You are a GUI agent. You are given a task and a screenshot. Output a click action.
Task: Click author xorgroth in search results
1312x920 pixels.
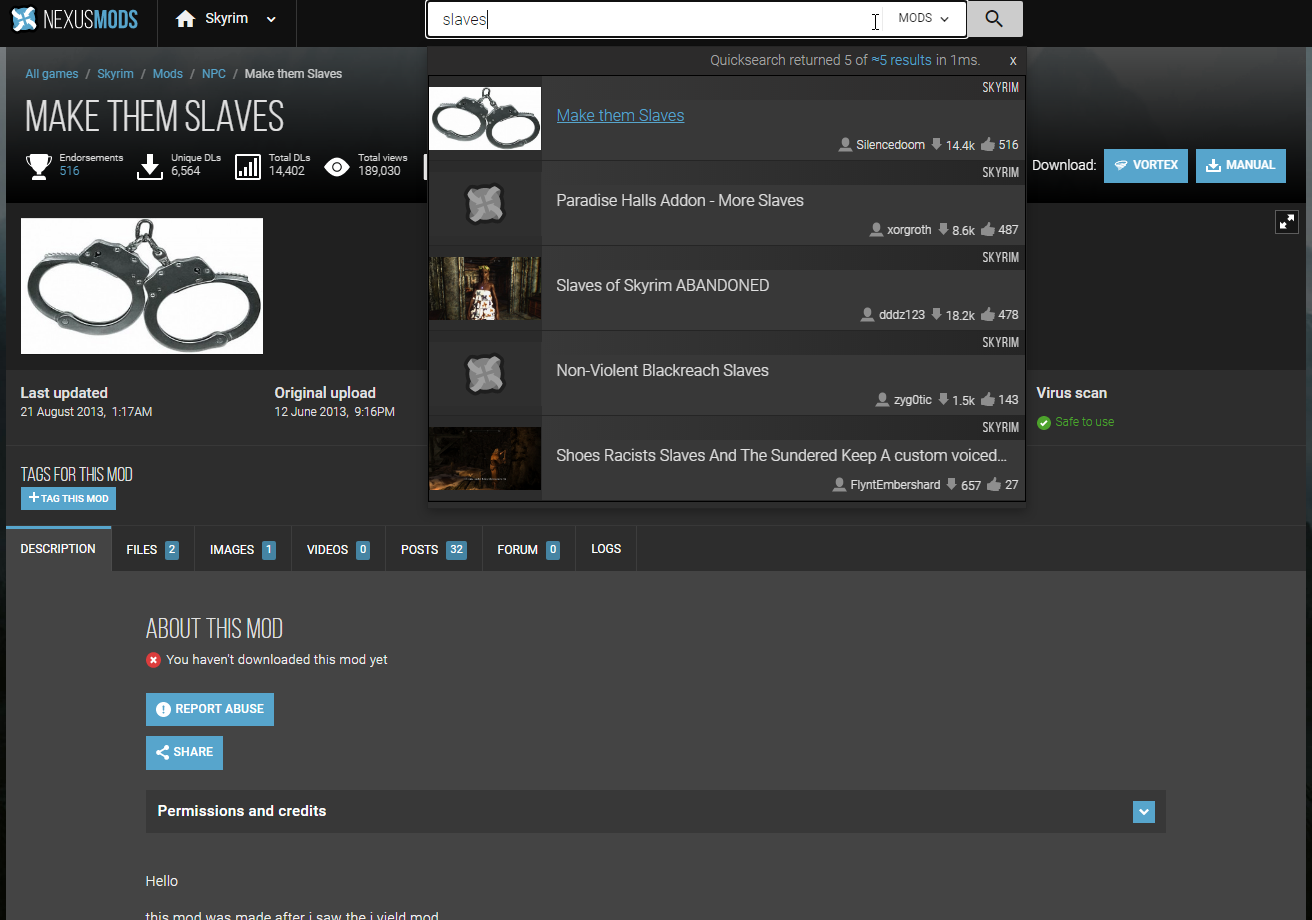909,230
